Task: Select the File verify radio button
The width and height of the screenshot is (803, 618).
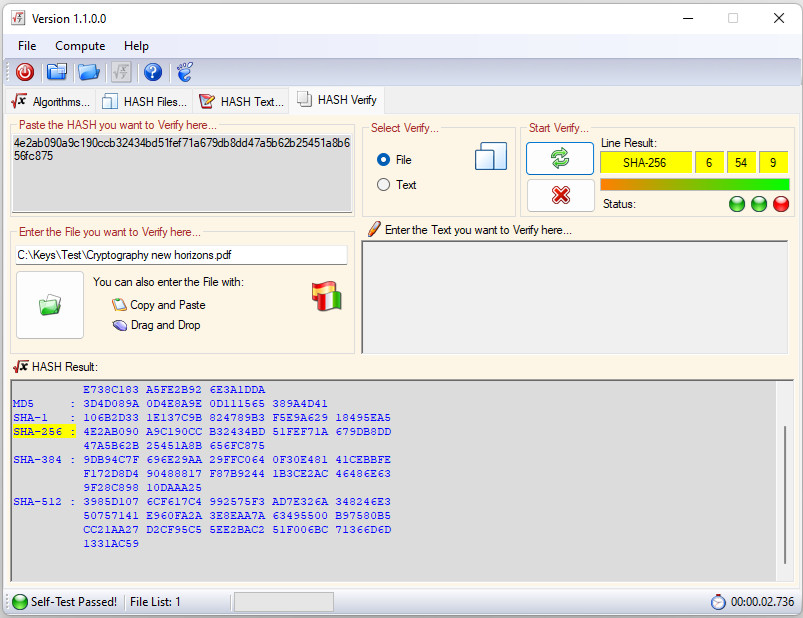Action: pyautogui.click(x=383, y=160)
